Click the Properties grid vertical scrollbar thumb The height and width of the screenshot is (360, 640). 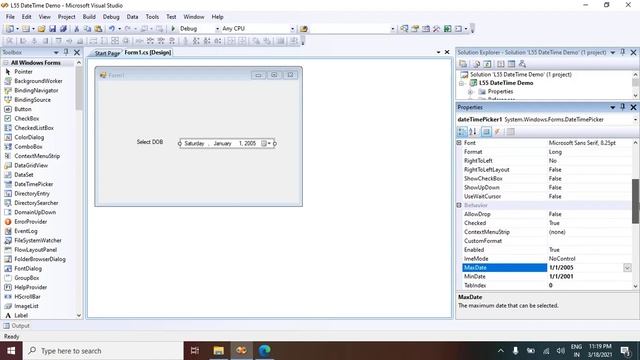[635, 201]
